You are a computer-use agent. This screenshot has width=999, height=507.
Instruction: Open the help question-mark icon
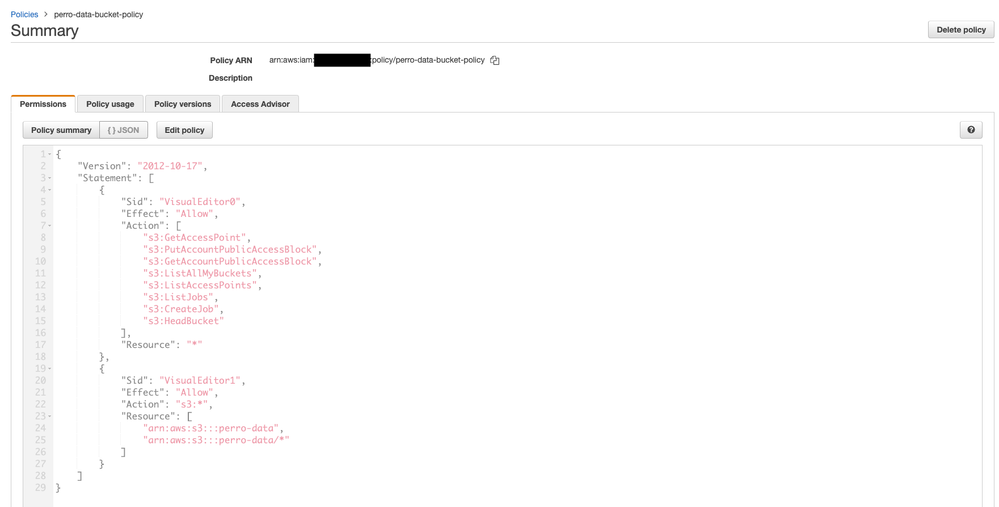(x=971, y=130)
